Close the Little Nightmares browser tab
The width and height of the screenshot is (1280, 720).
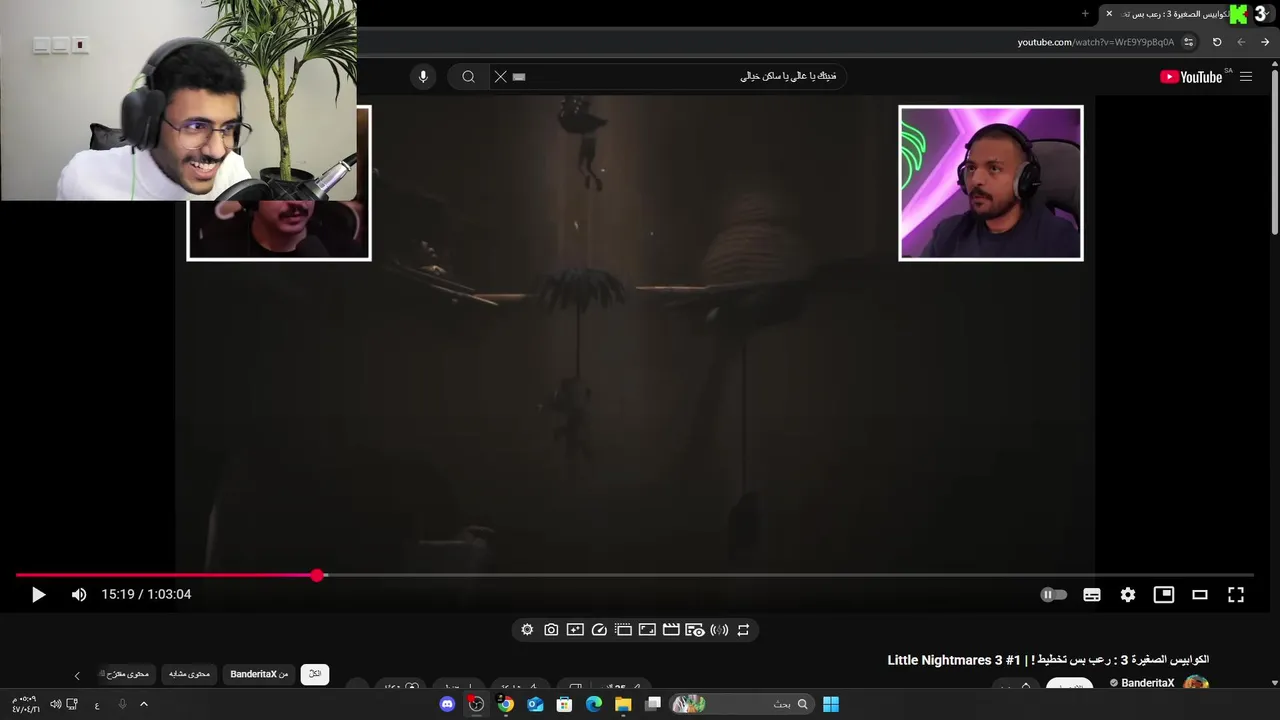pos(1109,14)
